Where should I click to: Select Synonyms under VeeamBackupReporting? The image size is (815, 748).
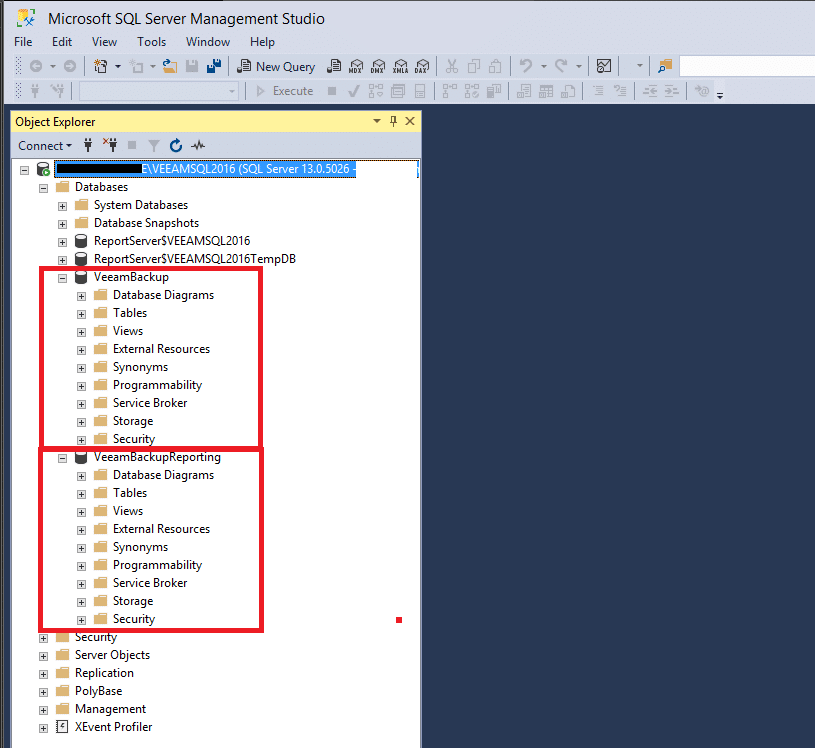(x=140, y=547)
